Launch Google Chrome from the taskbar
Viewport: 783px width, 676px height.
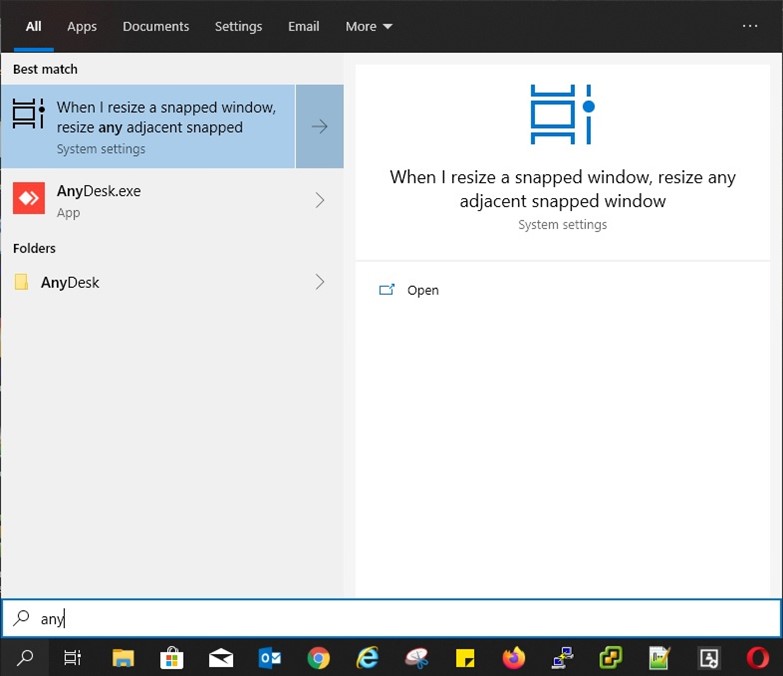coord(319,658)
